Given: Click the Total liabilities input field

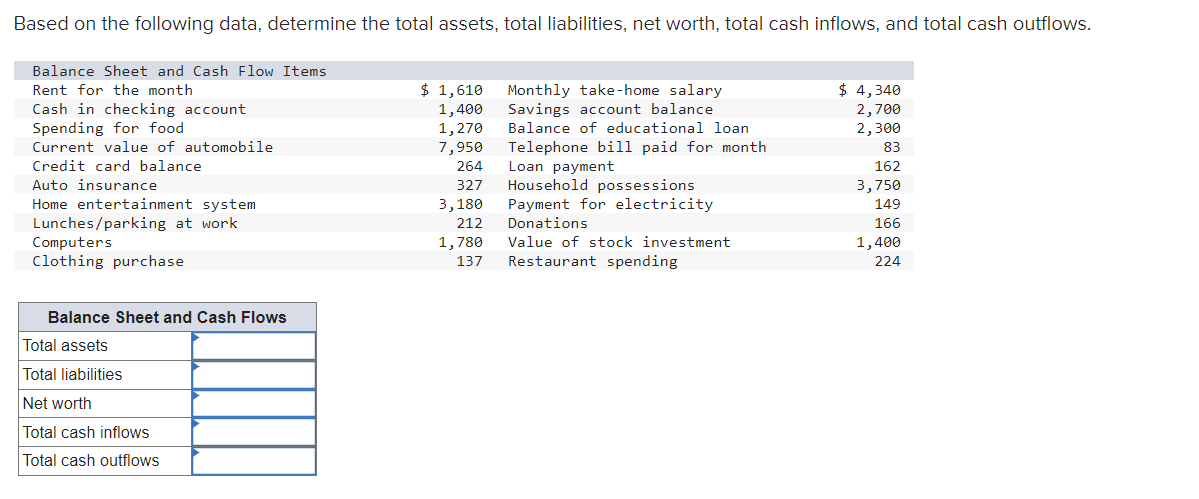Looking at the screenshot, I should 254,374.
